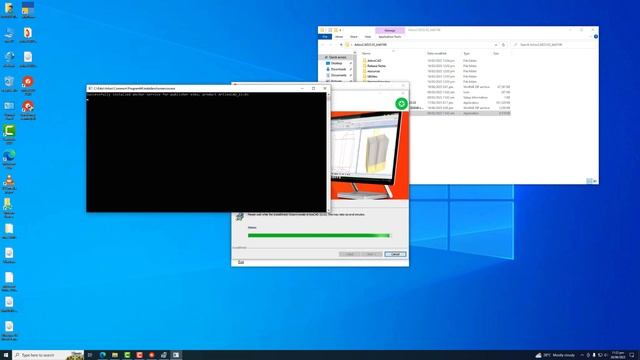Select the resources folder row

tap(436, 71)
